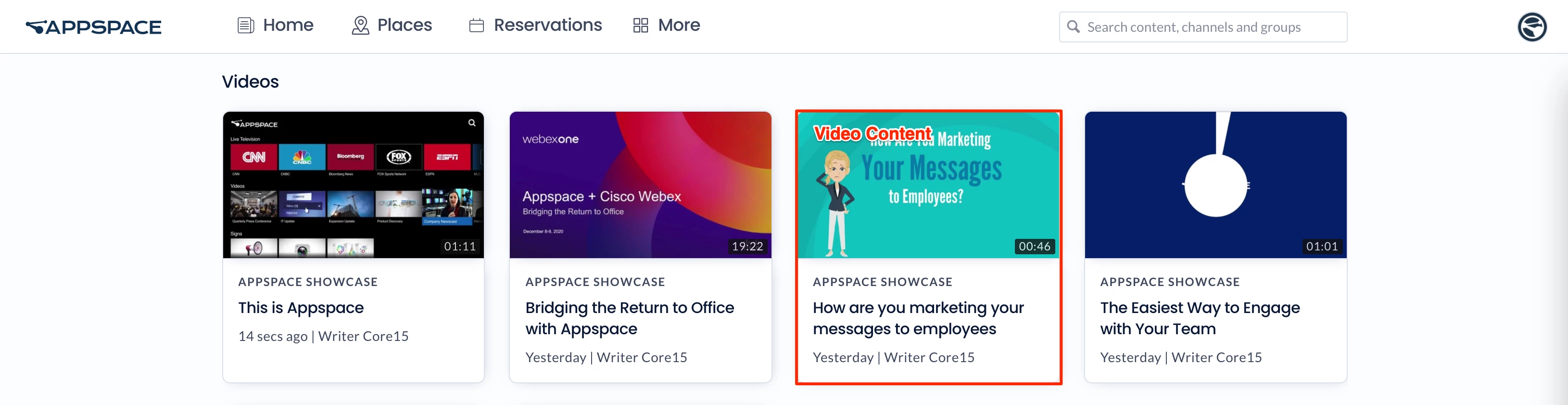Screen dimensions: 1568x405
Task: Click search icon inside first video thumbnail
Action: coord(472,123)
